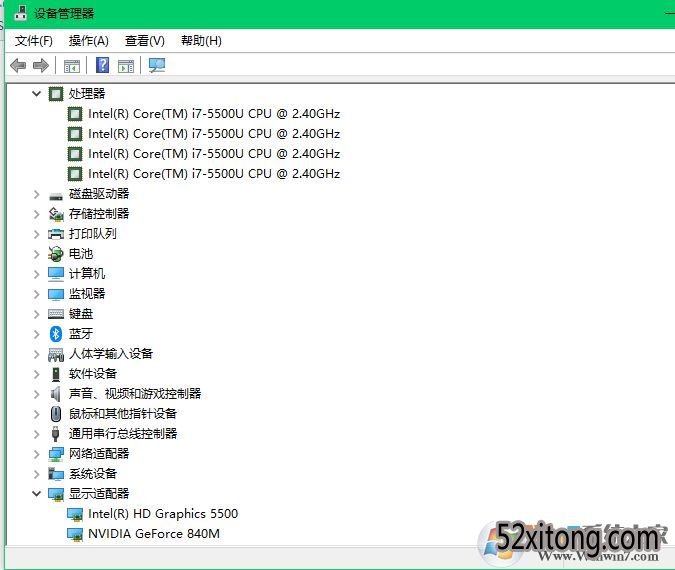Show or hide console tree toolbar icon
675x570 pixels.
pos(71,66)
